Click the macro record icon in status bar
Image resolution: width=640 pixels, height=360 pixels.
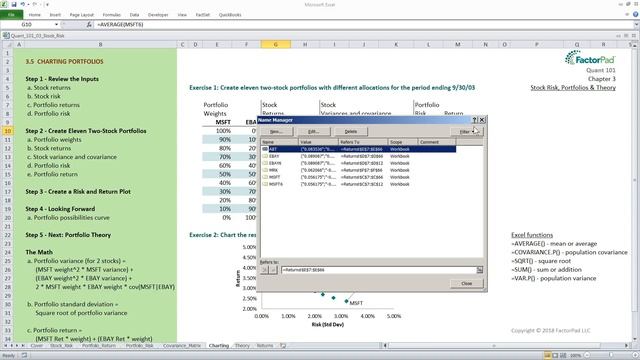pyautogui.click(x=24, y=356)
